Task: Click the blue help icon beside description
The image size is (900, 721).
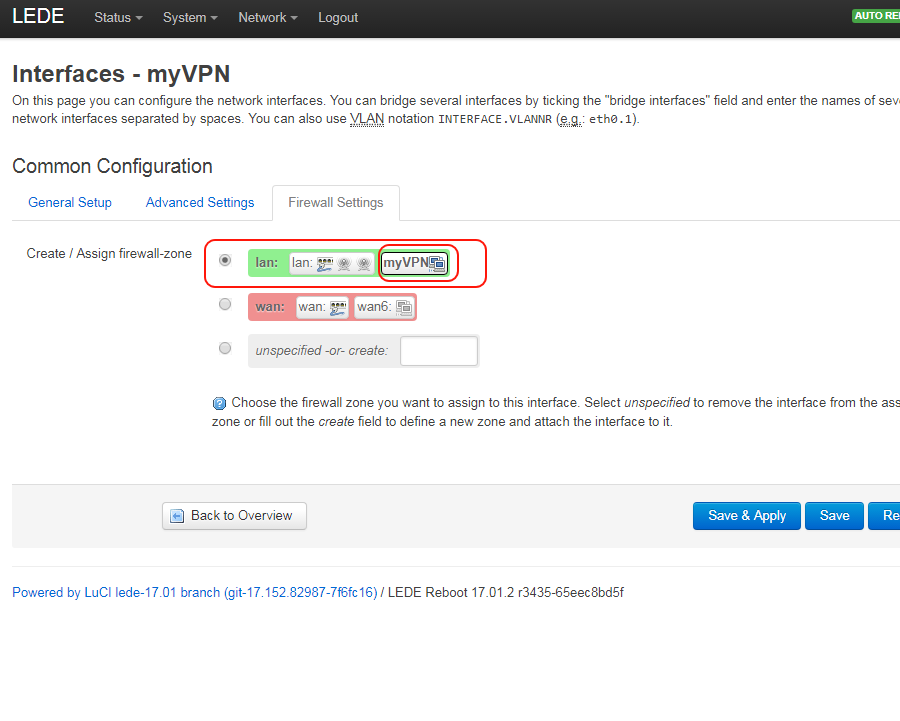Action: (x=219, y=403)
